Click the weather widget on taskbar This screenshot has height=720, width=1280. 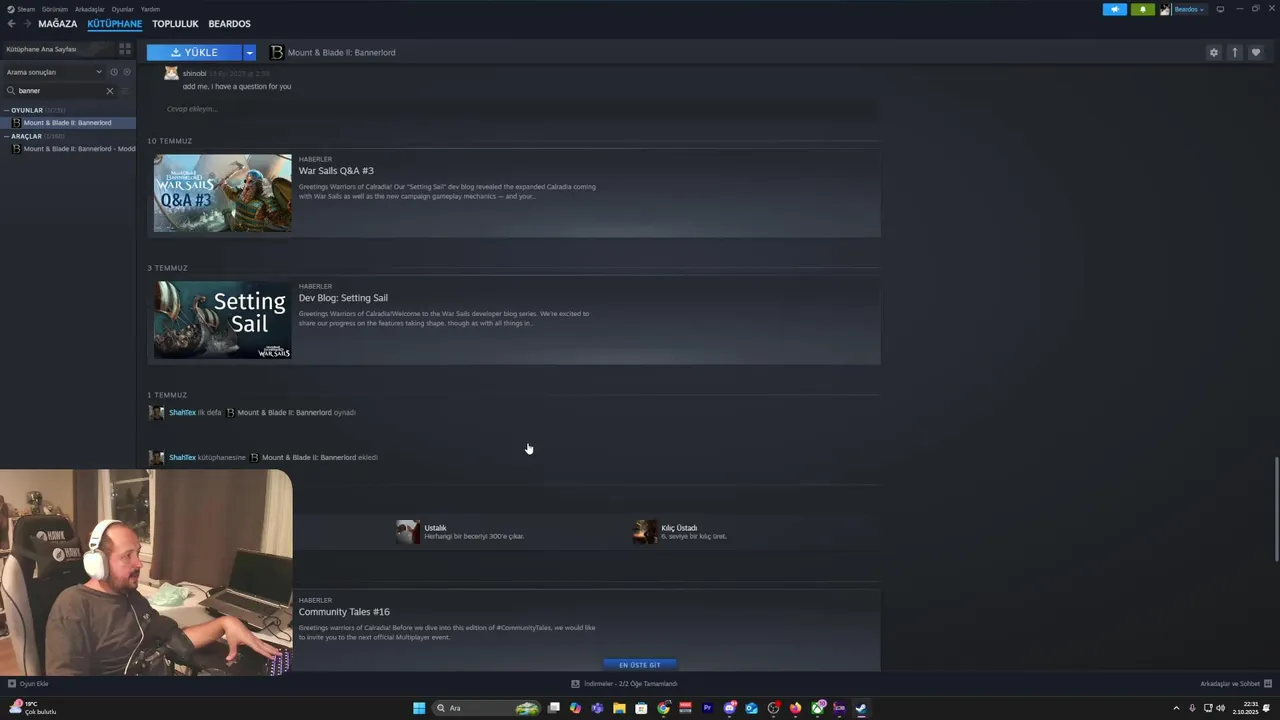pos(33,708)
